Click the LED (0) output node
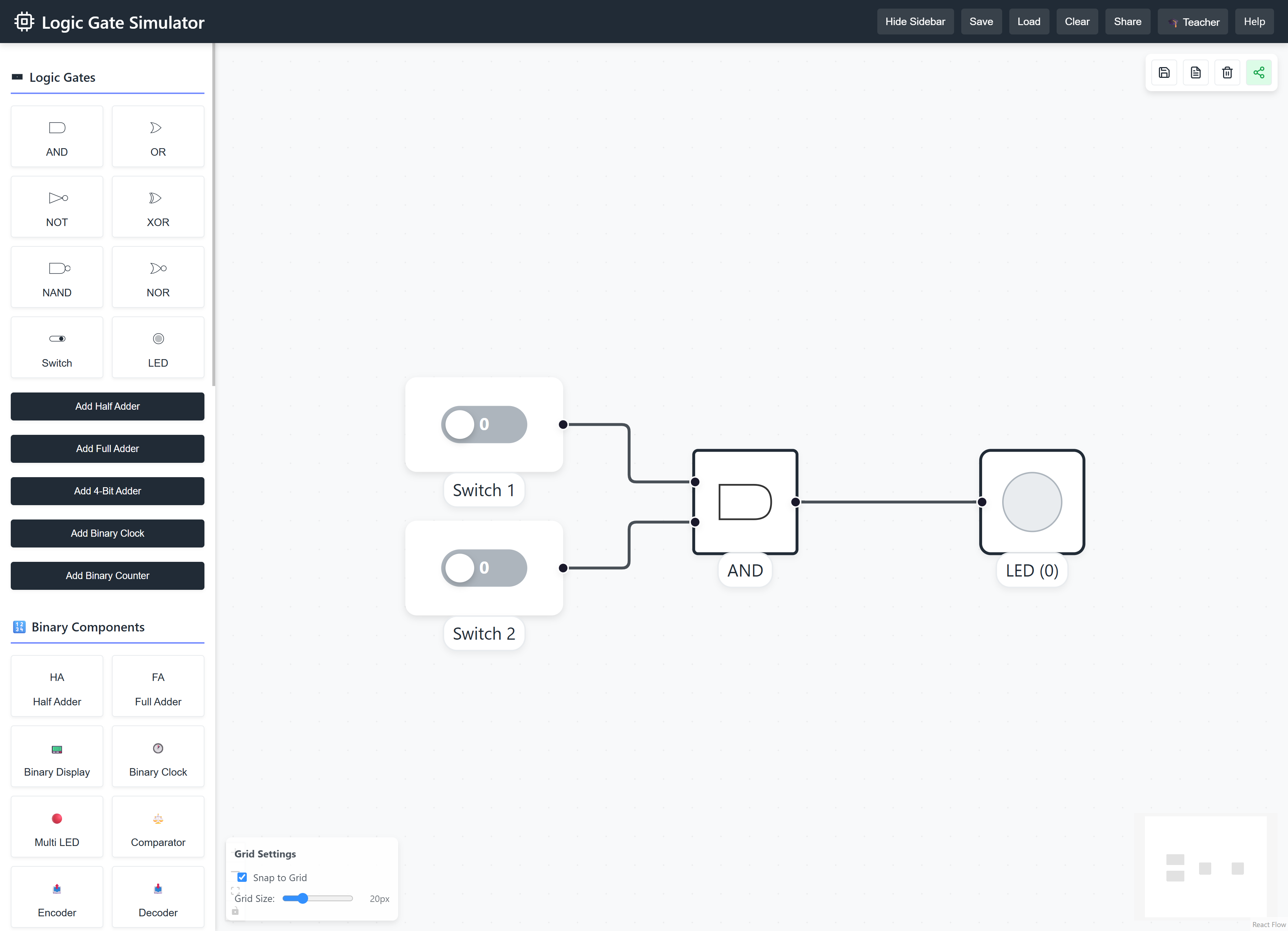Screen dimensions: 1288x931 (x=1032, y=502)
